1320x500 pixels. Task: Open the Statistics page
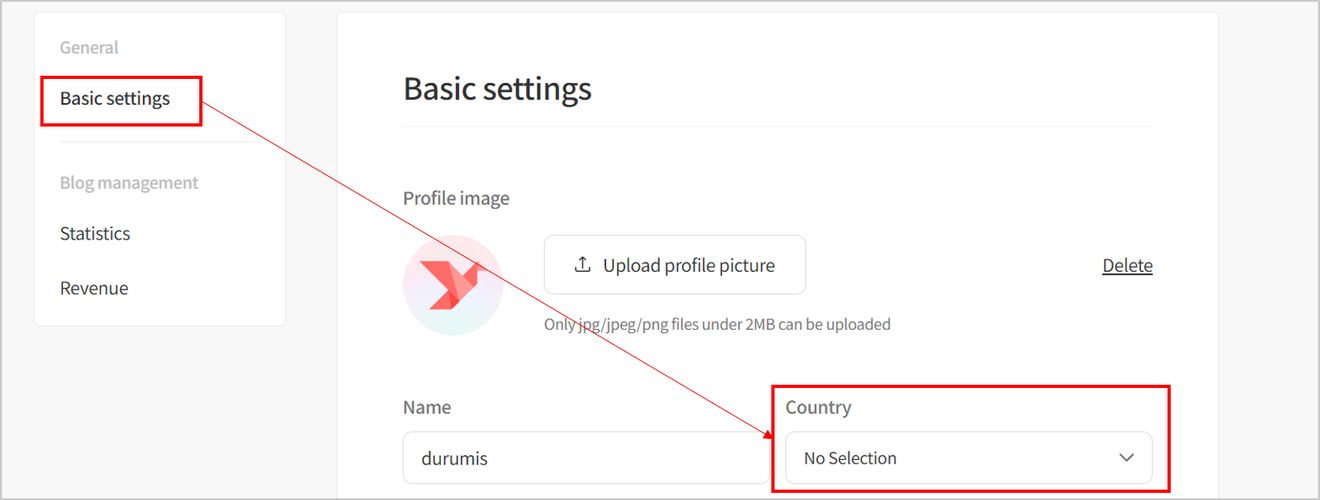(x=95, y=233)
